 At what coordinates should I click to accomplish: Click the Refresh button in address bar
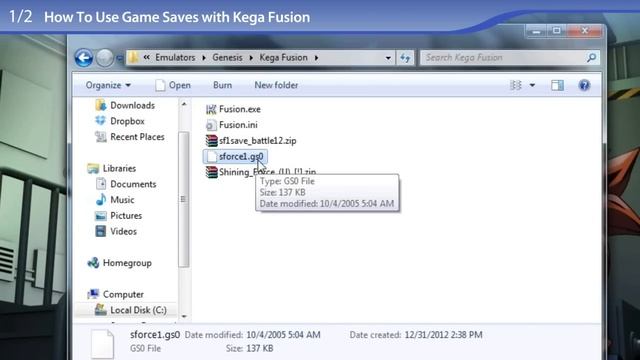[x=405, y=58]
